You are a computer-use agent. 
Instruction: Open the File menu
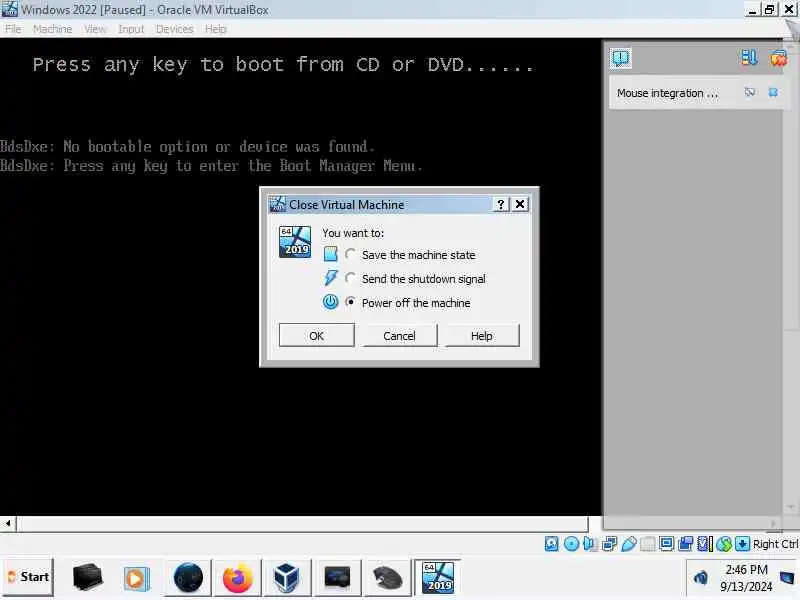tap(13, 29)
